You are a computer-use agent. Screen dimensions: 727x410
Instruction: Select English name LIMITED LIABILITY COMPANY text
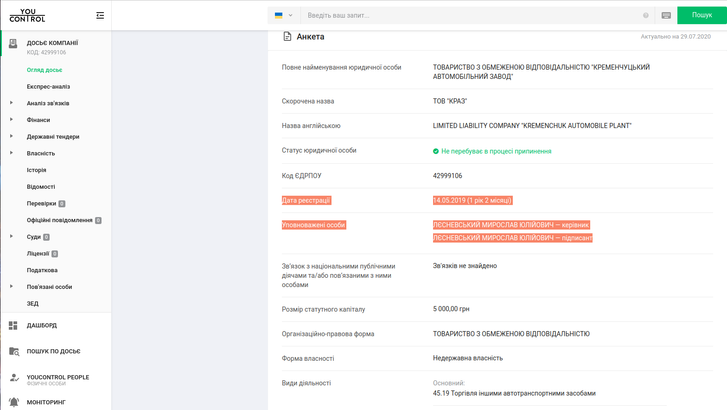[532, 126]
